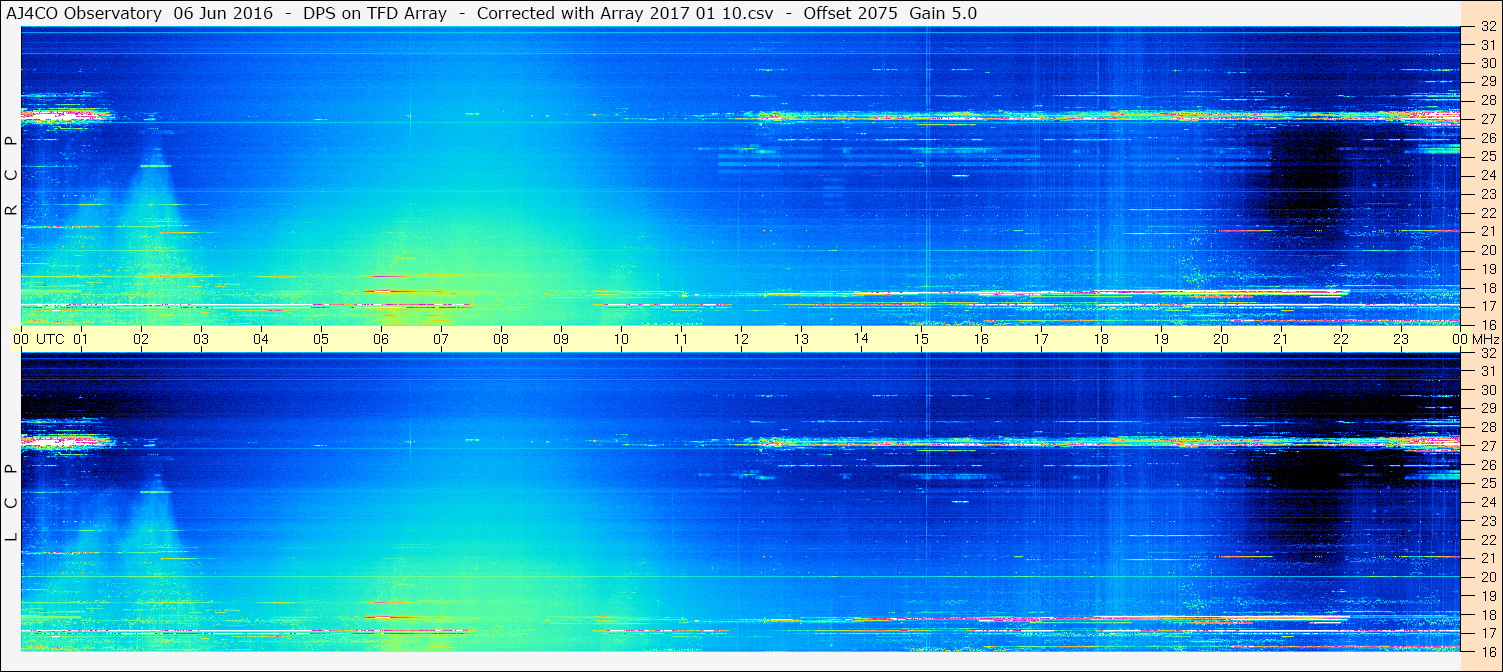This screenshot has width=1503, height=672.
Task: Click the starting 00 UTC label
Action: point(41,339)
